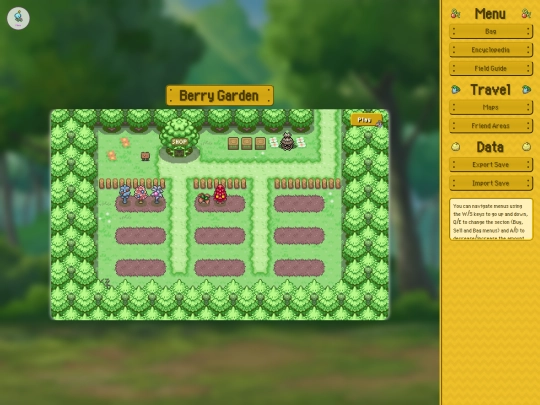Screen dimensions: 540x405
Task: Click the red berry icon left of Menu
Action: [x=456, y=13]
